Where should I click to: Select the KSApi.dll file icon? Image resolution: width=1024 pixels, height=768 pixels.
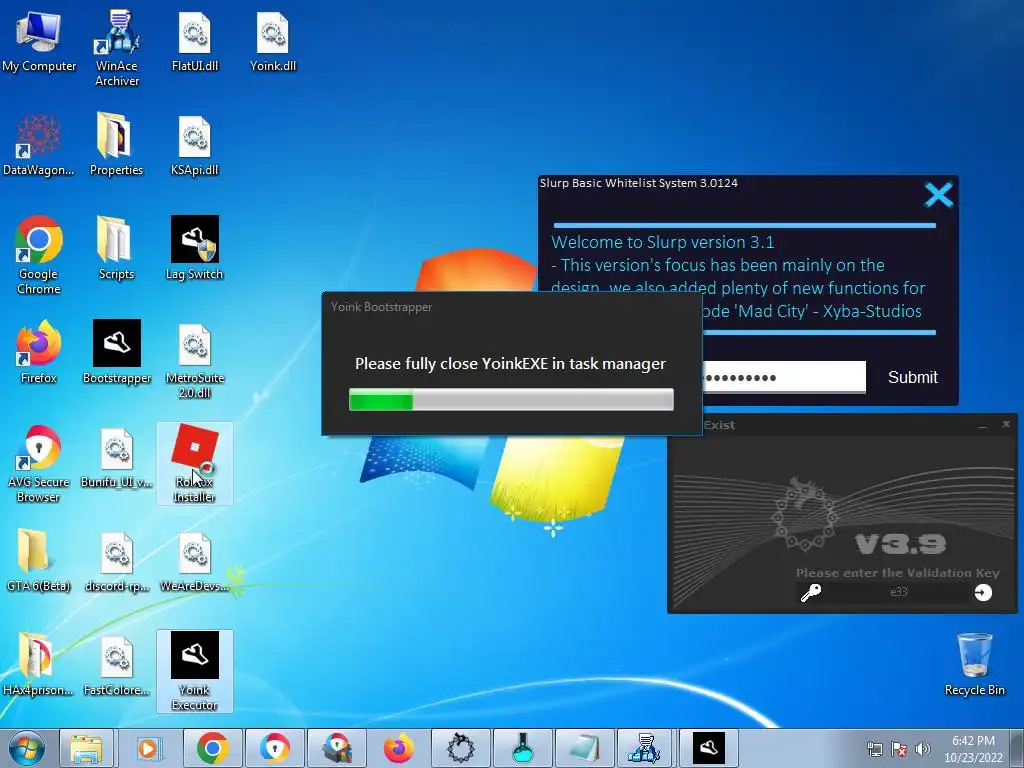tap(195, 145)
